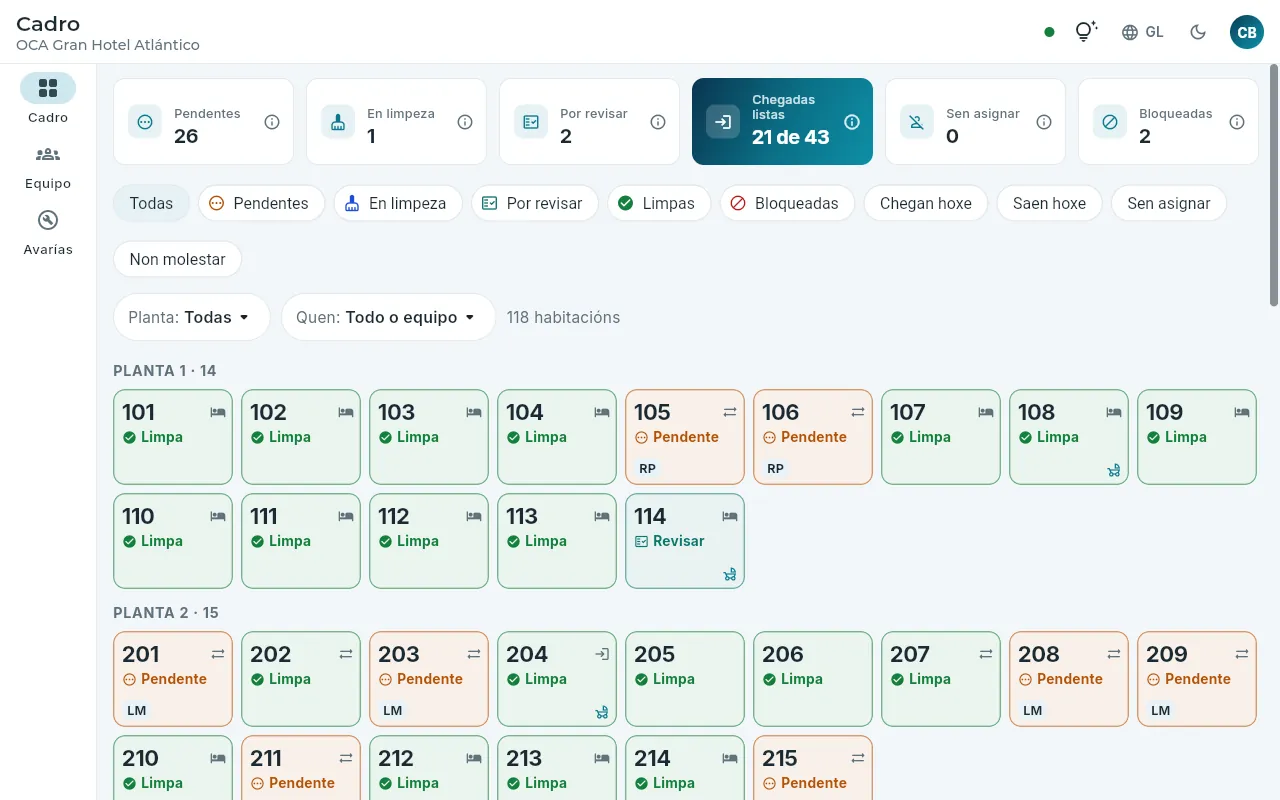The image size is (1280, 800).
Task: Open the Avarías wrench icon
Action: 48,221
